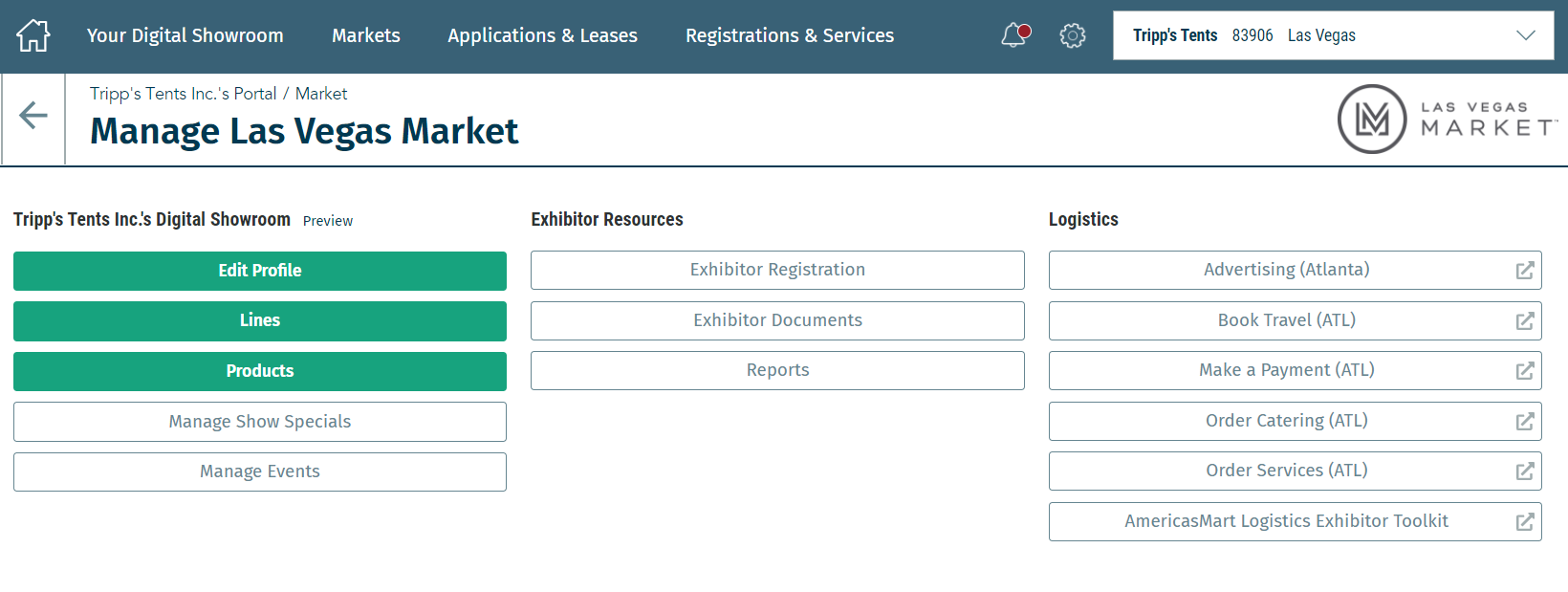1568x592 pixels.
Task: Open AmericasMart Logistics Exhibitor Toolkit
Action: pyautogui.click(x=1295, y=521)
